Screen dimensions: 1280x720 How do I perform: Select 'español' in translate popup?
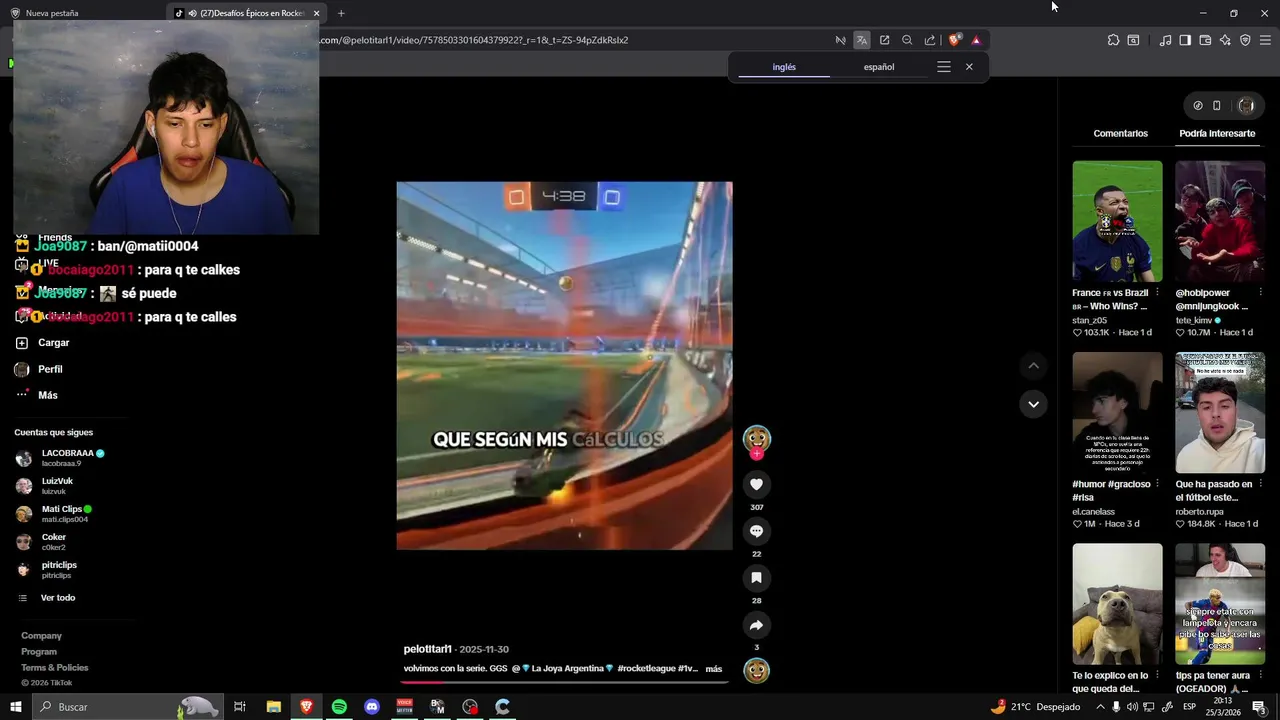[879, 67]
